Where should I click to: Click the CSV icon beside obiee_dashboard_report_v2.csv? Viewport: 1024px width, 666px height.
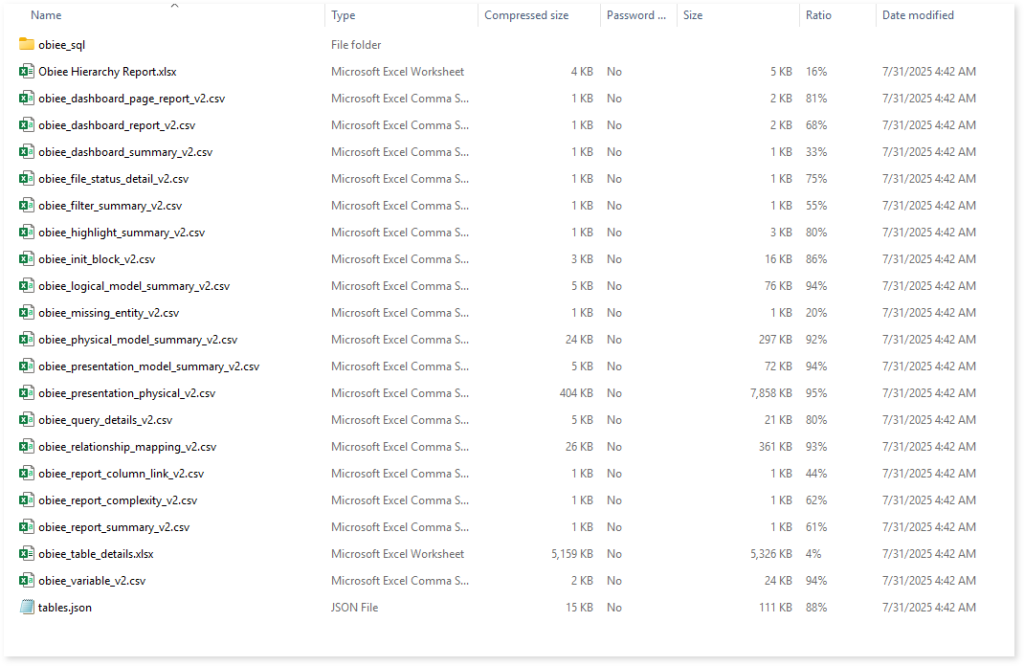pos(27,125)
